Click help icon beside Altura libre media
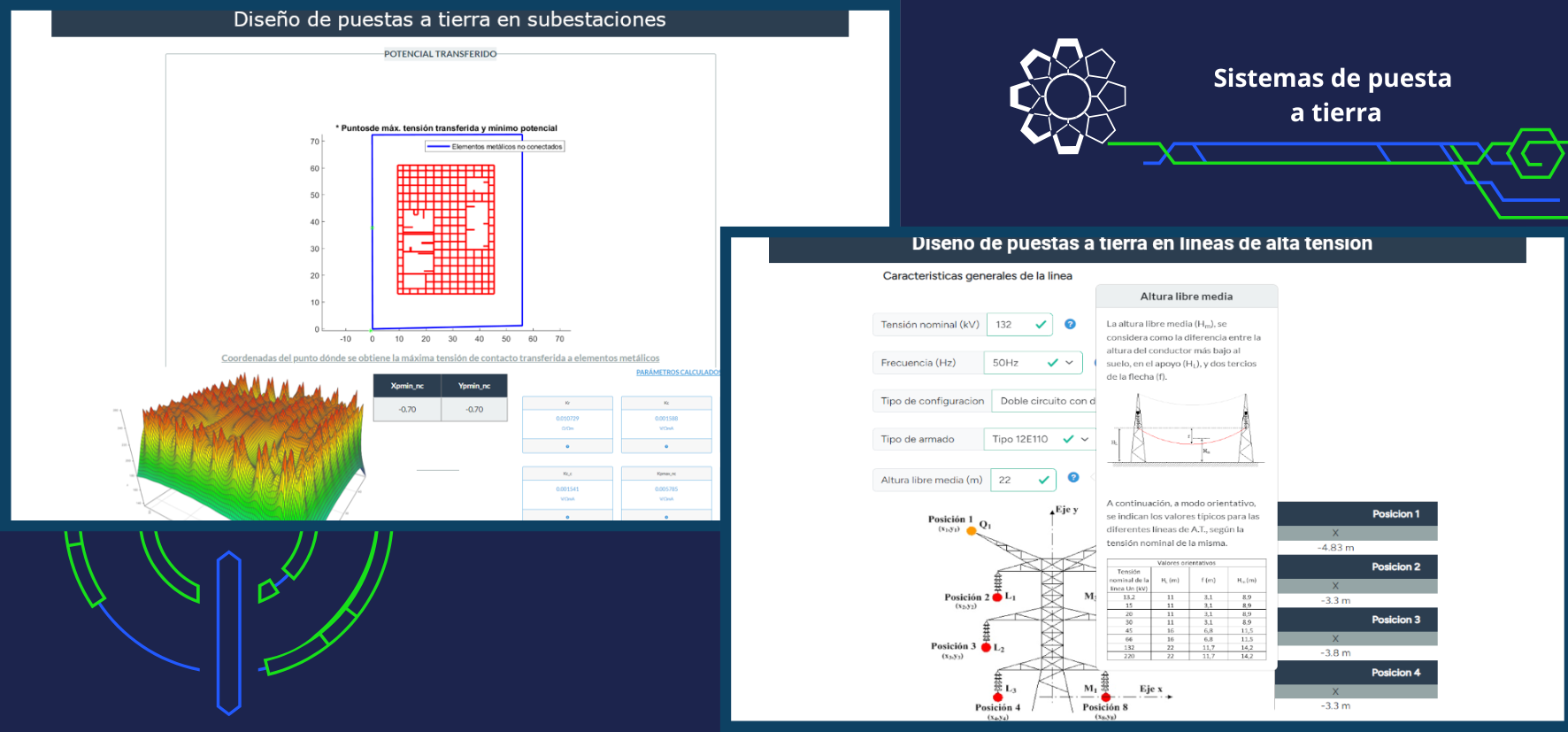 coord(1073,478)
